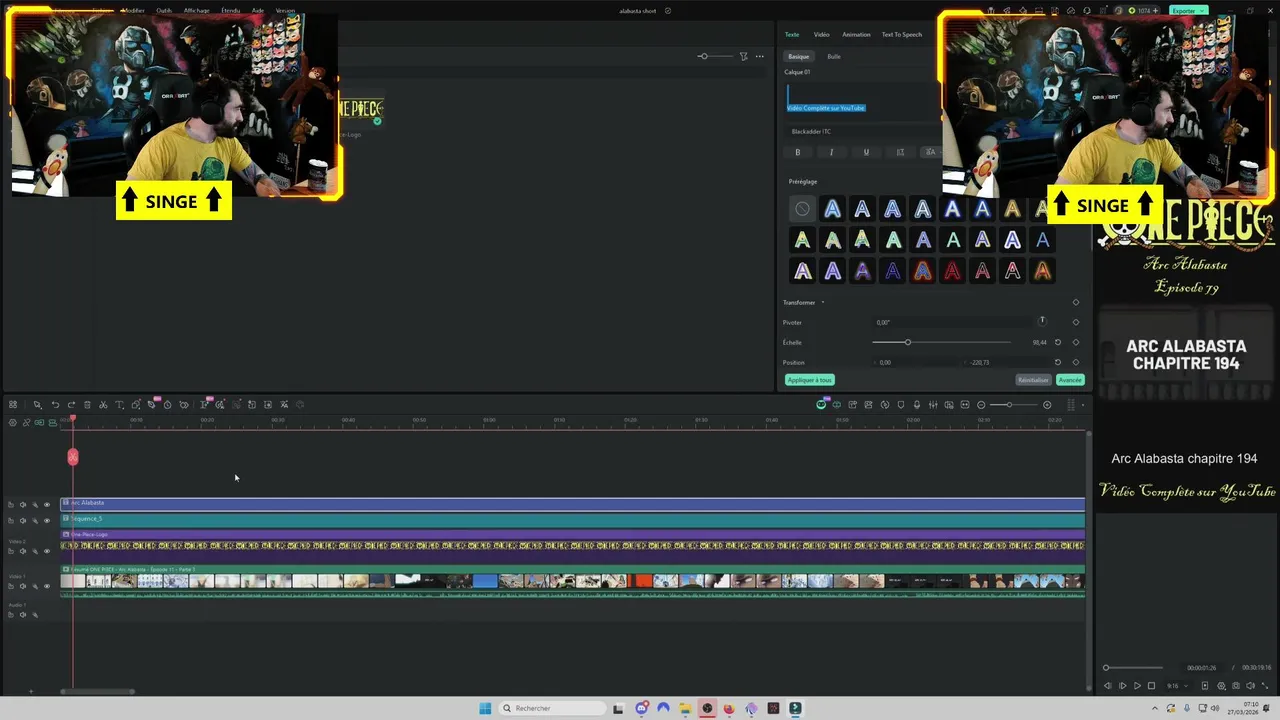This screenshot has height=720, width=1280.
Task: Click the microphone voiceover icon
Action: pos(917,405)
